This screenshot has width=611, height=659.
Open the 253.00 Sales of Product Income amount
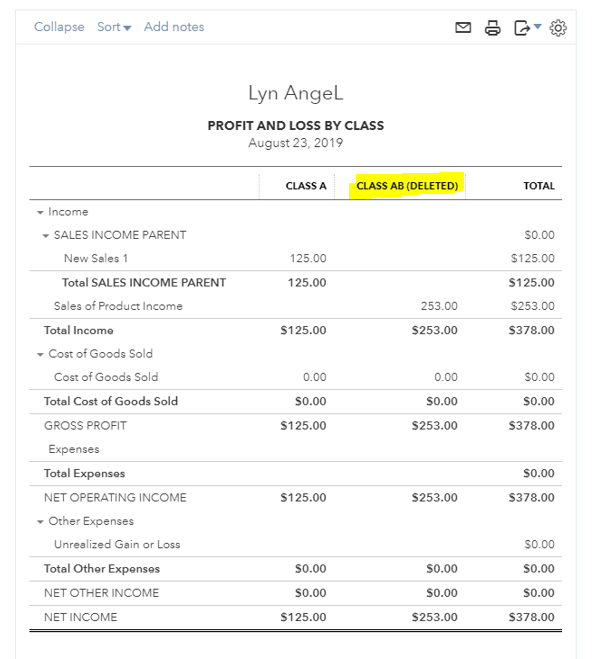pos(439,306)
